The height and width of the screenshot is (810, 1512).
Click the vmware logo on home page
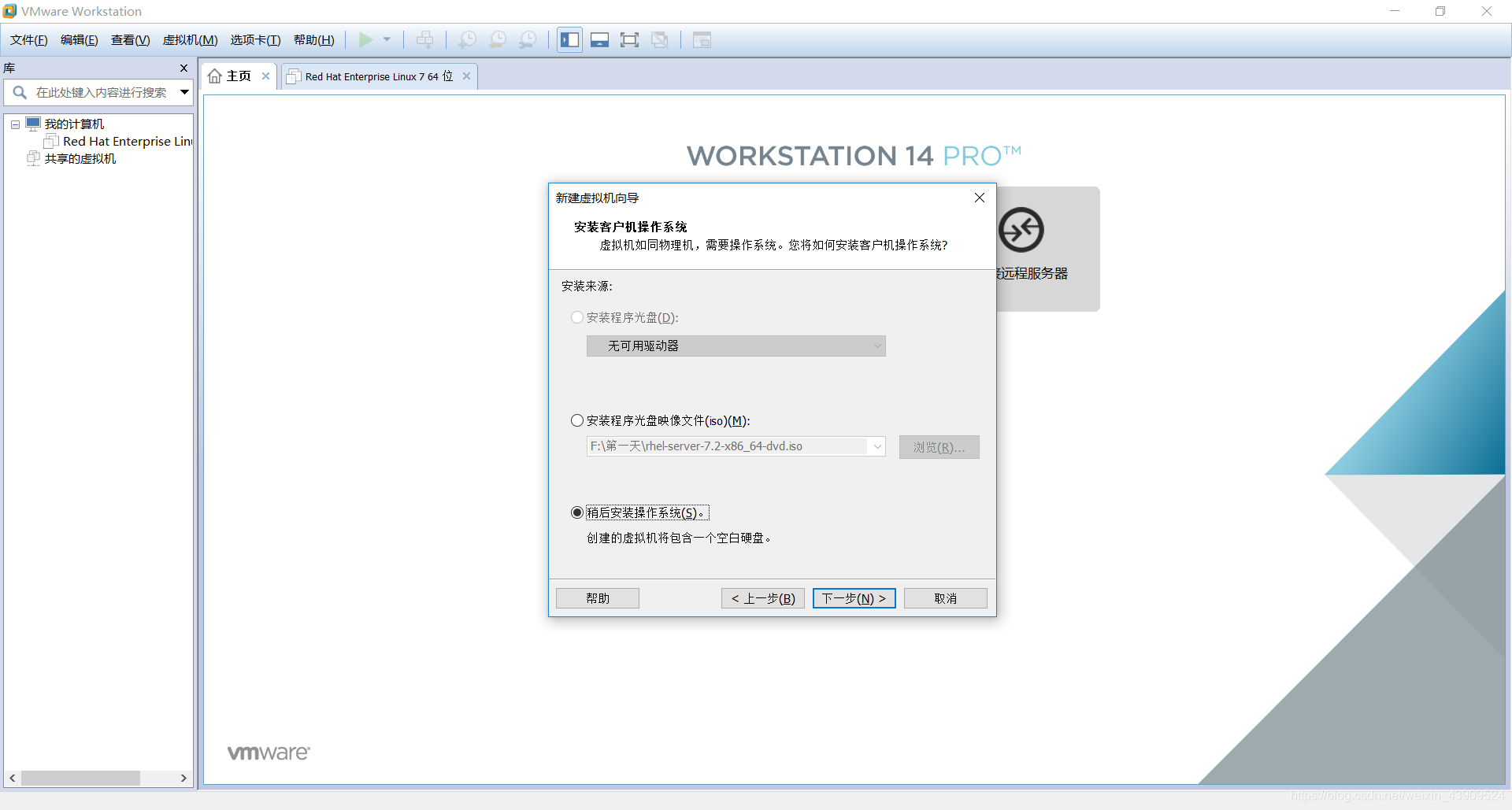(x=269, y=753)
